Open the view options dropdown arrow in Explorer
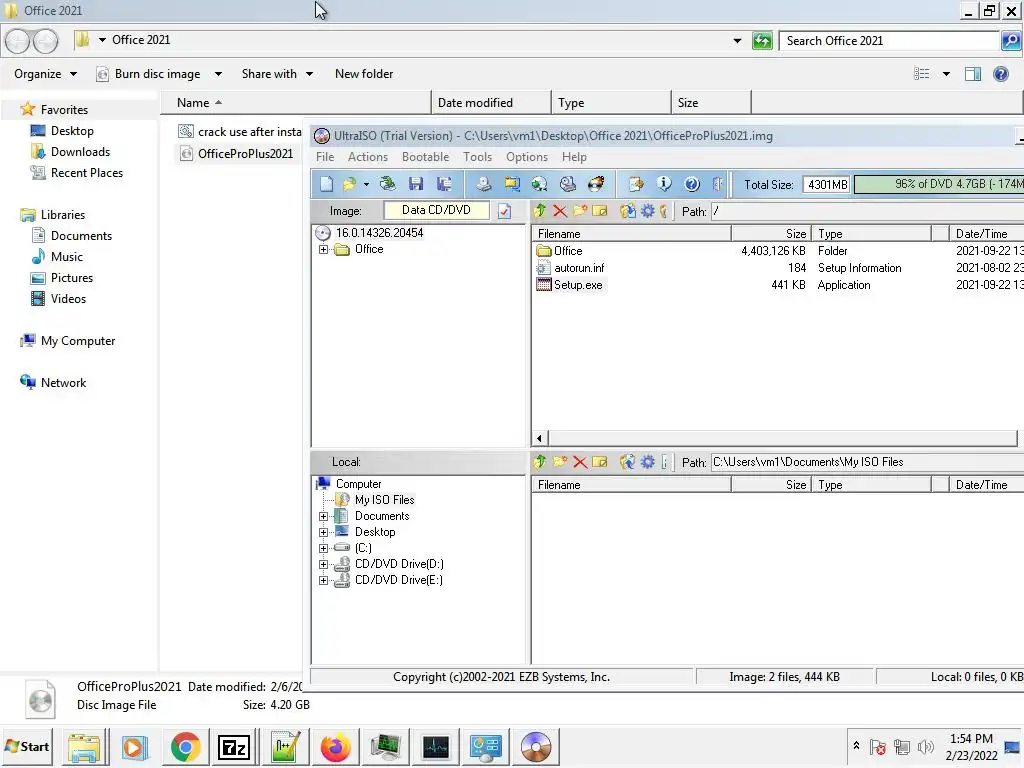This screenshot has height=768, width=1024. tap(946, 74)
